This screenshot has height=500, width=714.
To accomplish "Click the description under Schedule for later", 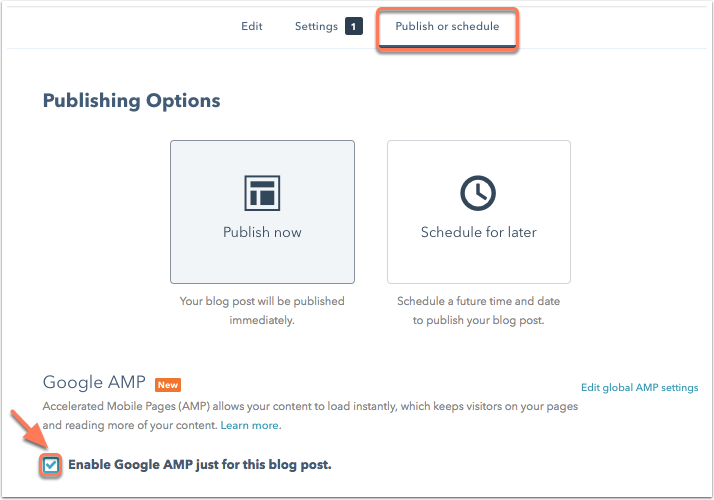I will point(479,311).
